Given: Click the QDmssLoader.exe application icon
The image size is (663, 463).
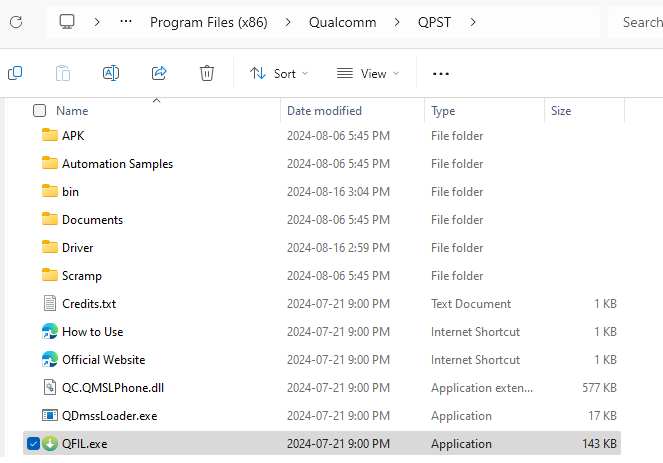Looking at the screenshot, I should point(50,415).
